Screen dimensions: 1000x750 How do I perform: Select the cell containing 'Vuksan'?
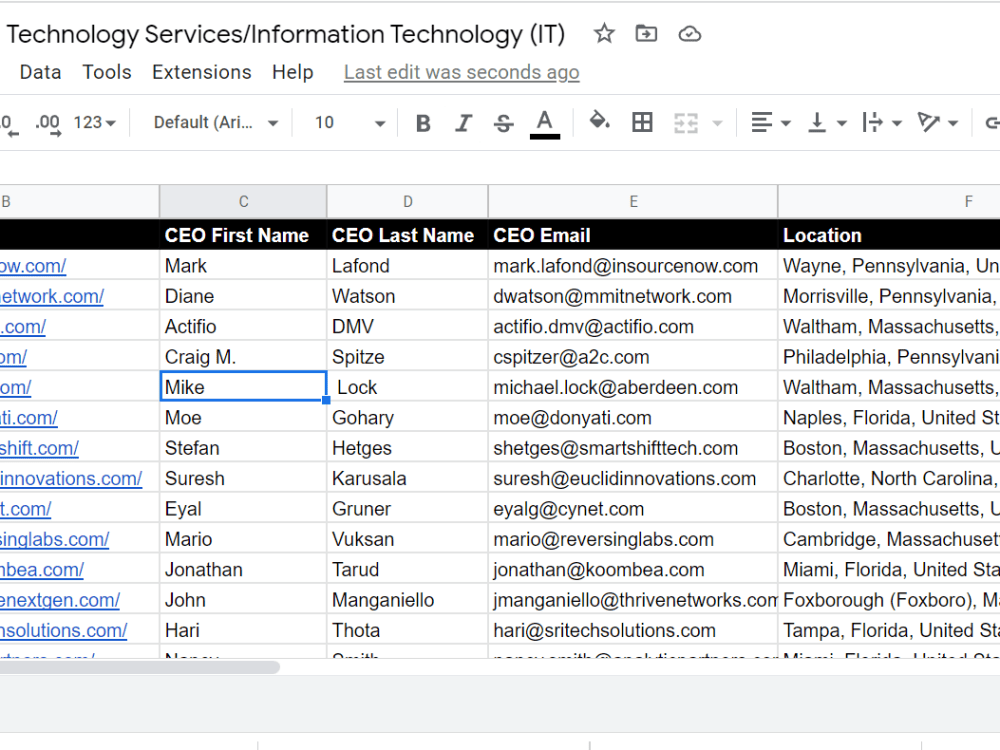408,540
